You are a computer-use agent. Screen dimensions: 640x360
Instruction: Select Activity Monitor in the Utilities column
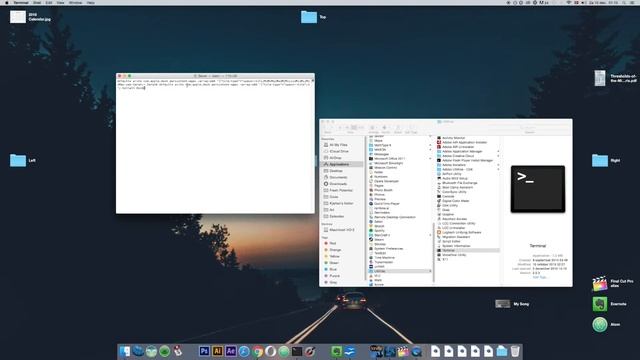click(x=453, y=138)
